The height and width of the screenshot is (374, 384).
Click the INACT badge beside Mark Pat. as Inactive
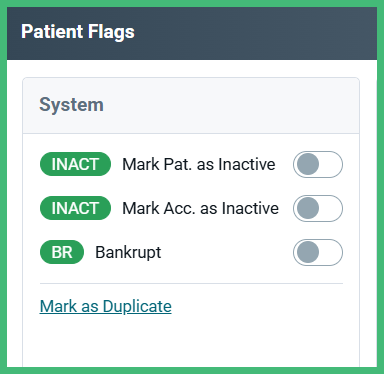pyautogui.click(x=75, y=164)
